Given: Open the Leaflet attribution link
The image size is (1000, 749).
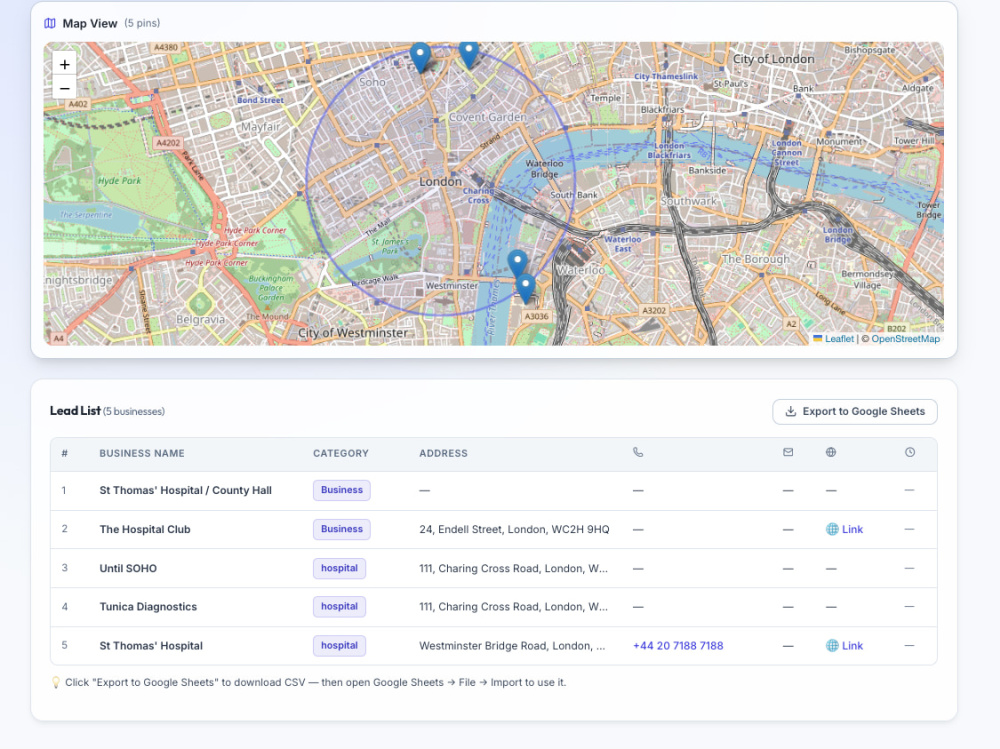Looking at the screenshot, I should click(x=839, y=339).
